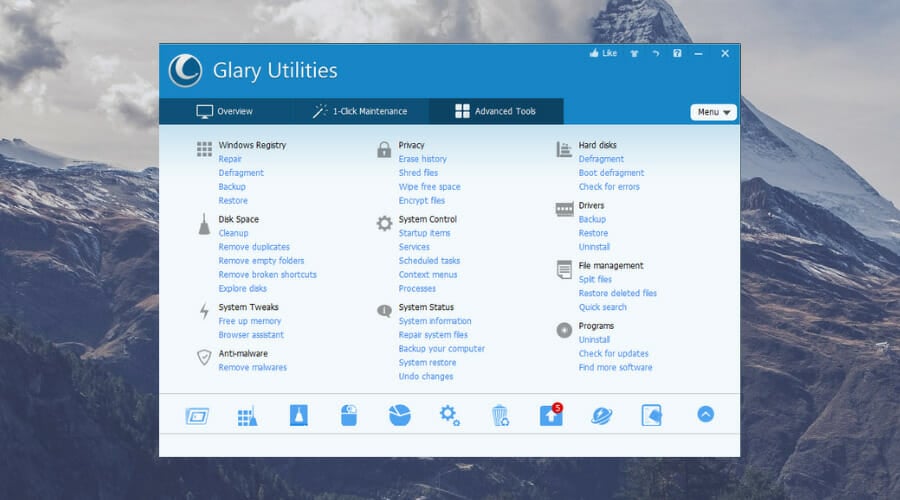The image size is (900, 500).
Task: Click the Programs disc icon
Action: point(564,330)
